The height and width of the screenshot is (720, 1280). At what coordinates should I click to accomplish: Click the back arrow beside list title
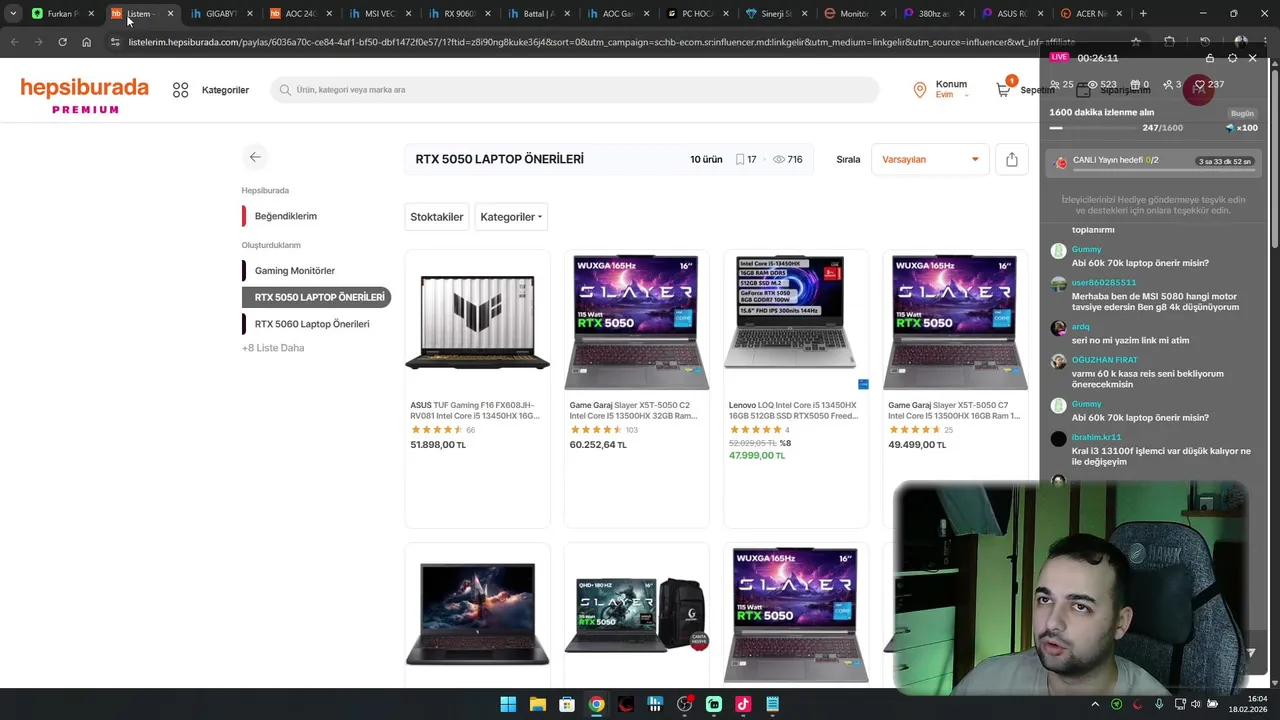[x=255, y=157]
